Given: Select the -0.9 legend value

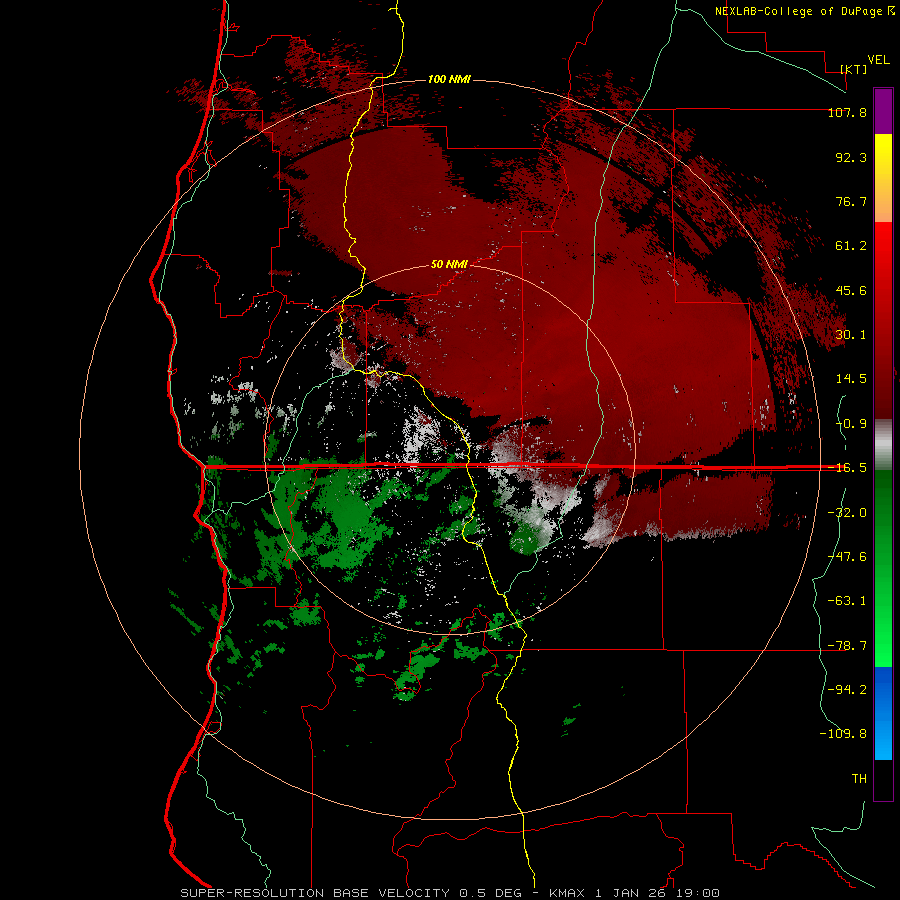Looking at the screenshot, I should 851,424.
